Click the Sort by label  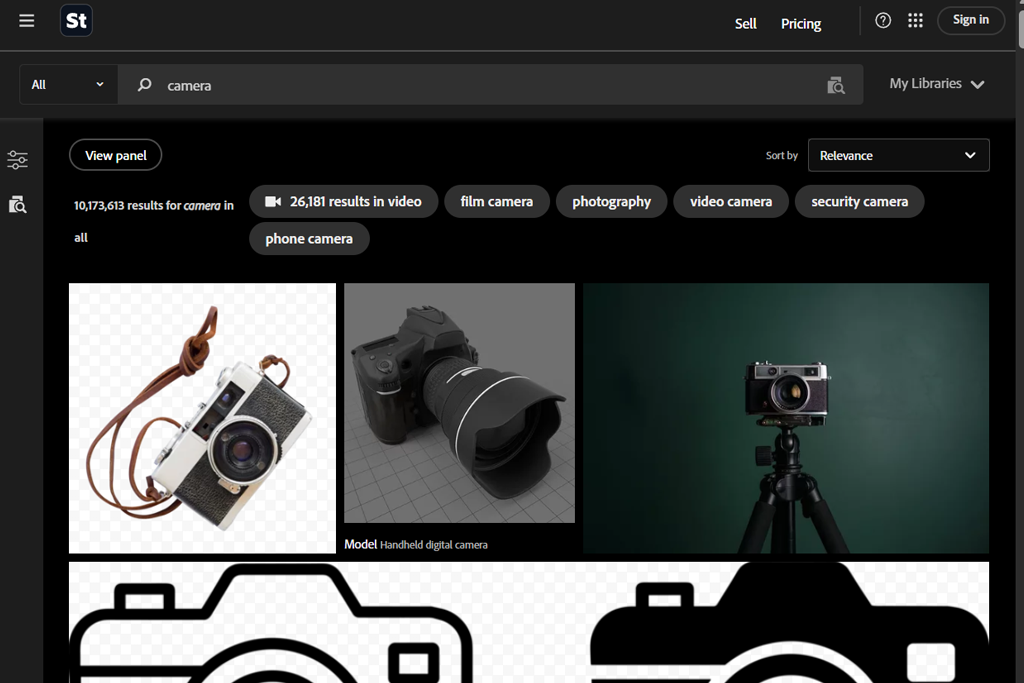tap(782, 155)
